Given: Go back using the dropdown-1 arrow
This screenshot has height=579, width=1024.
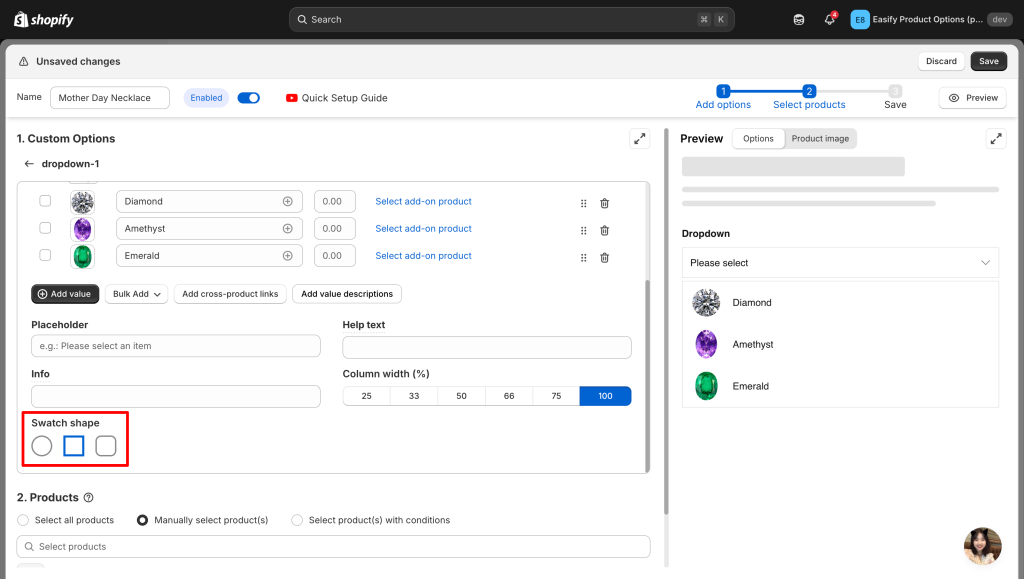Looking at the screenshot, I should coord(29,164).
